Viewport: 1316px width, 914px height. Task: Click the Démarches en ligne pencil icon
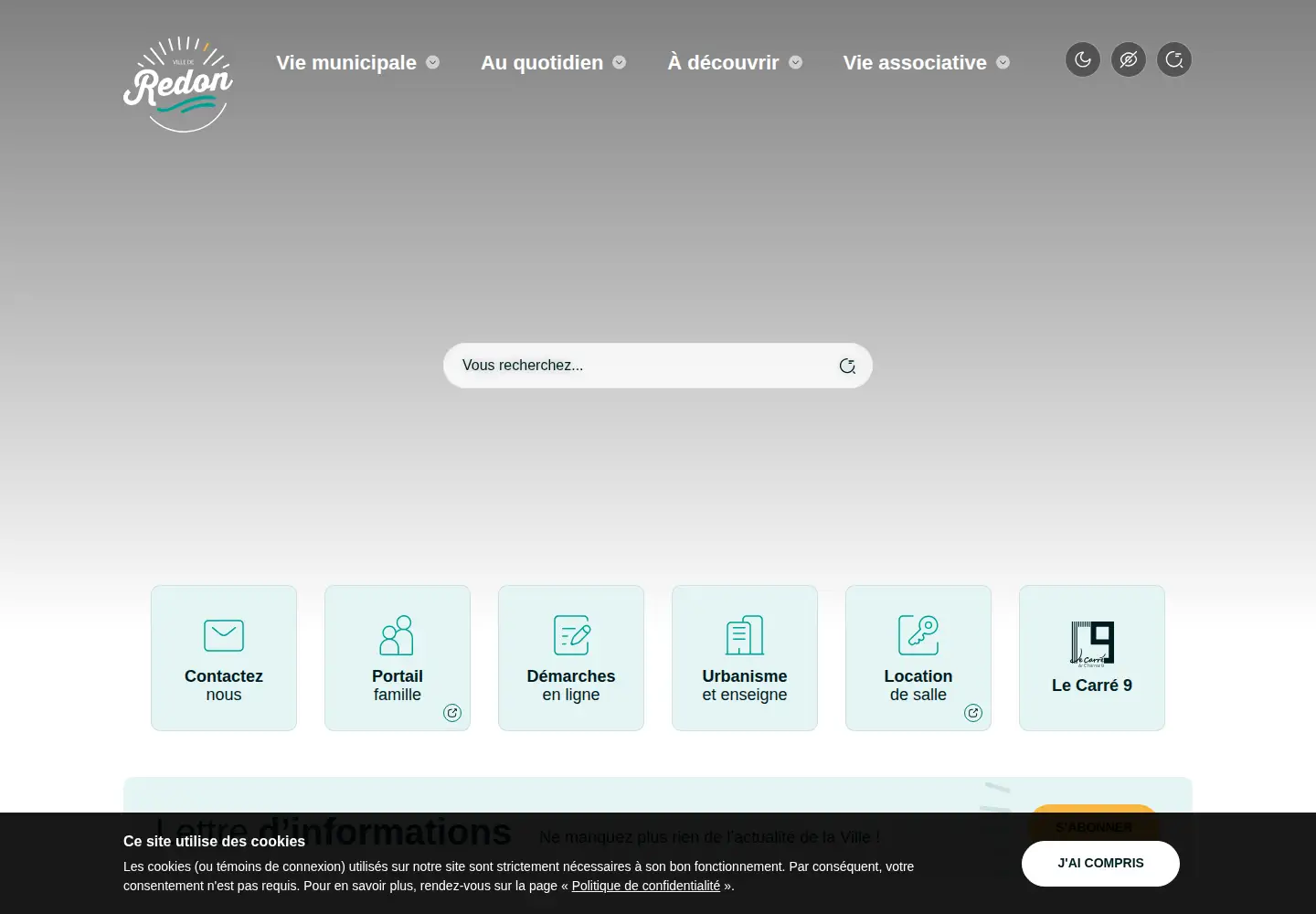point(571,635)
